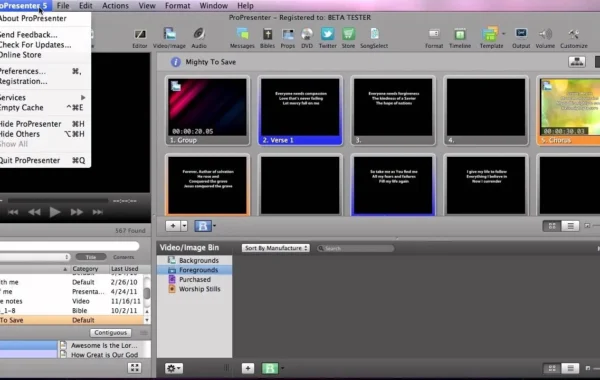Image resolution: width=600 pixels, height=380 pixels.
Task: Choose Empty Cache menu item
Action: tap(45, 108)
